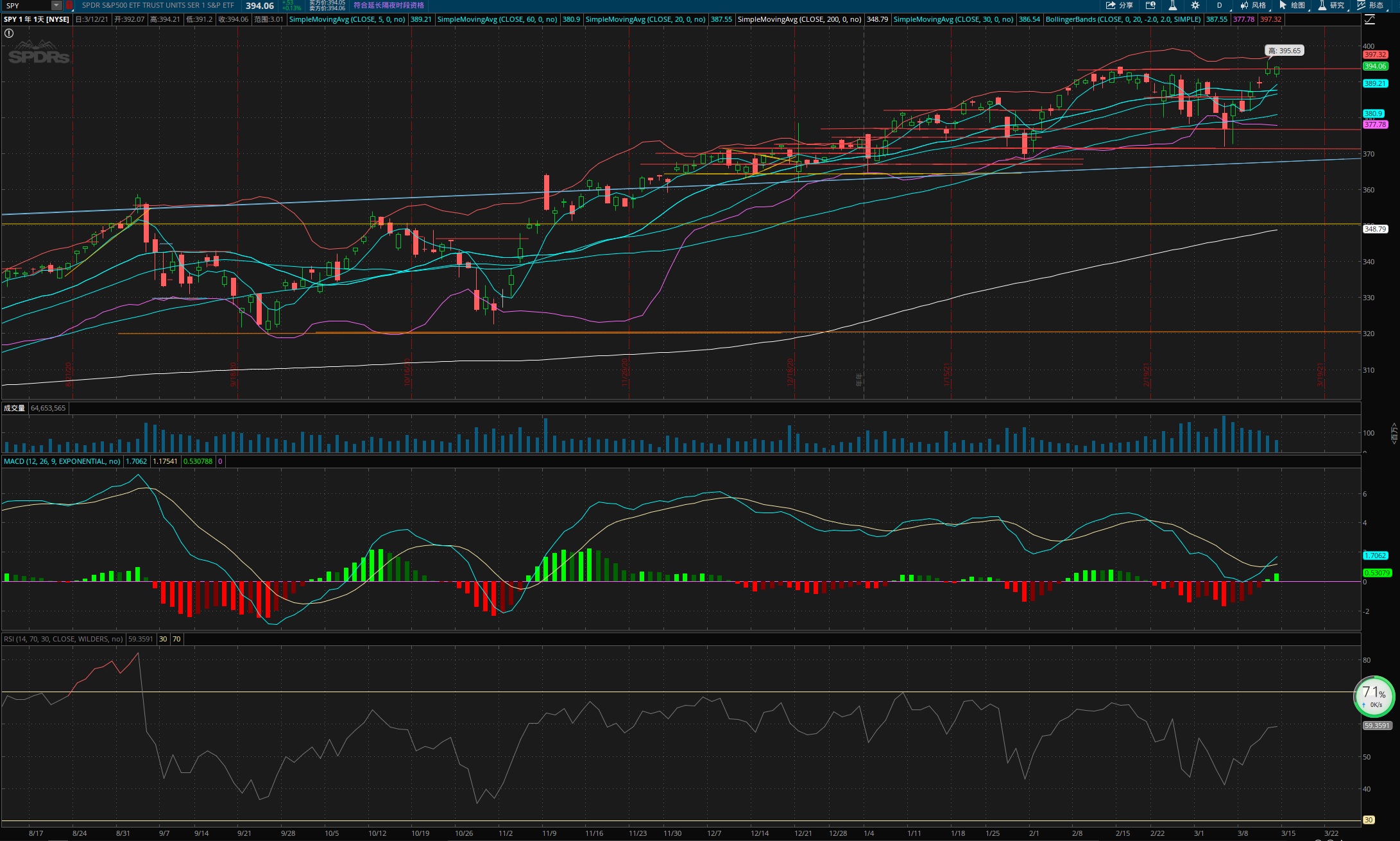Viewport: 1400px width, 841px height.
Task: Click the 高: 395.65 high price bubble
Action: [x=1285, y=51]
